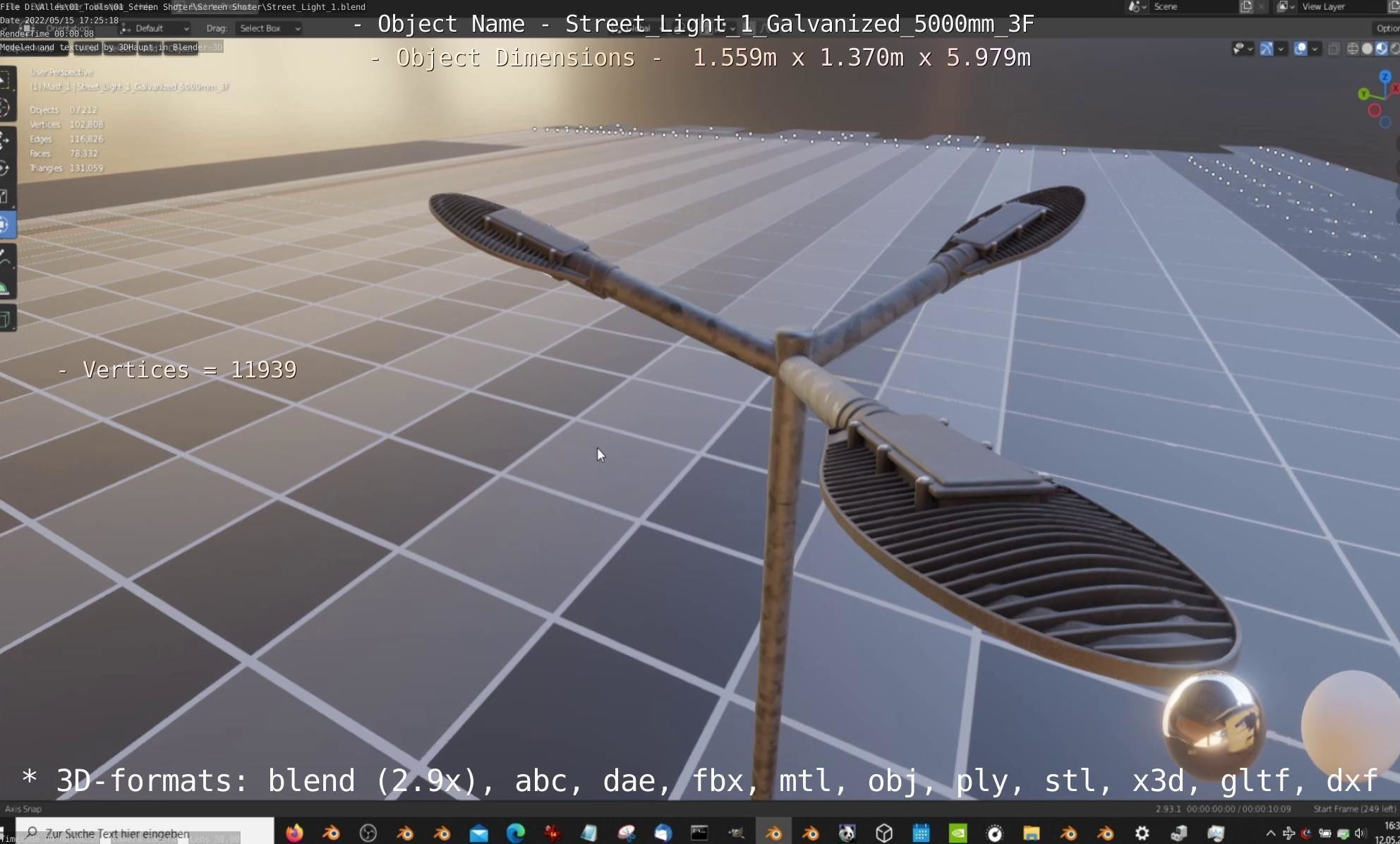Click the Y axis on navigation gizmo
The image size is (1400, 844).
tap(1363, 93)
